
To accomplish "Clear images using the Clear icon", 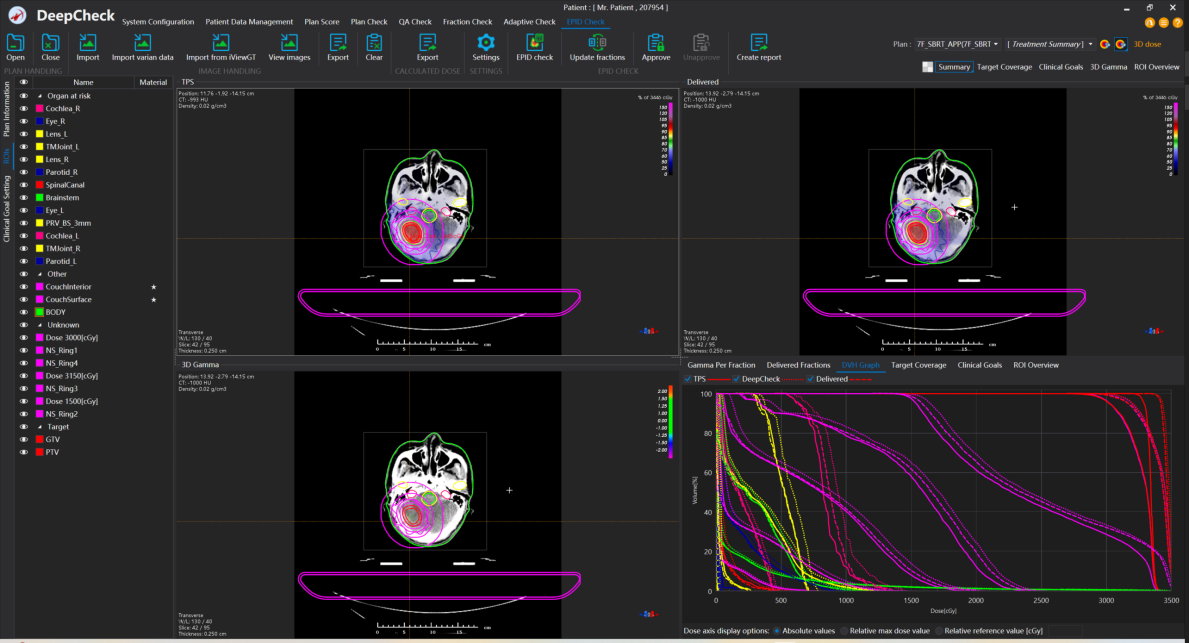I will (x=374, y=42).
